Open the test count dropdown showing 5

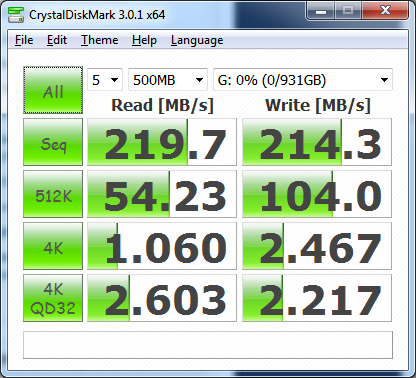(x=105, y=80)
